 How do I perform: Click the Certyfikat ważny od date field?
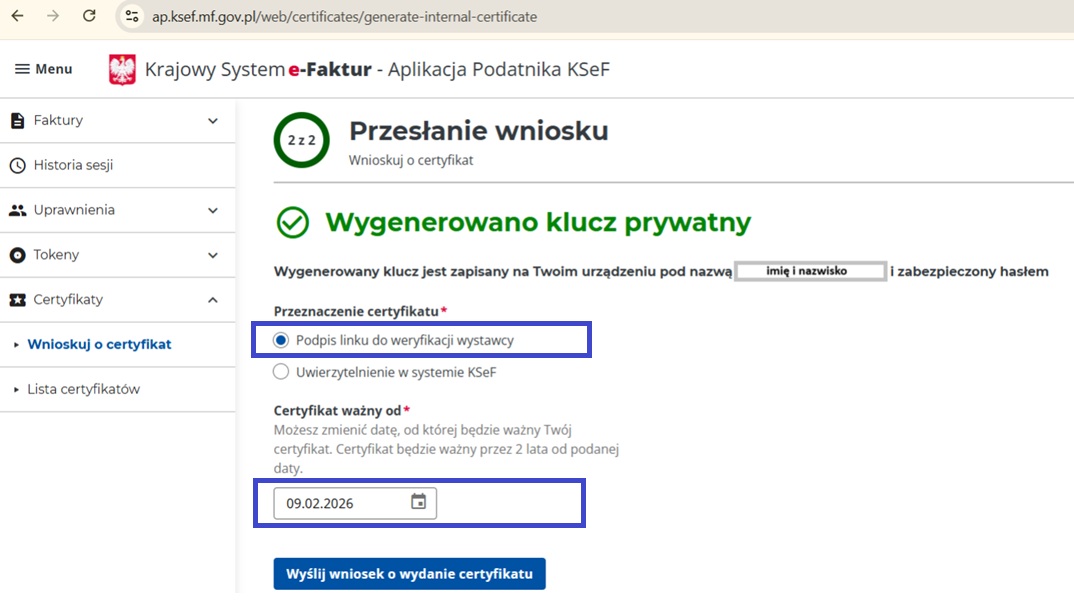click(340, 503)
